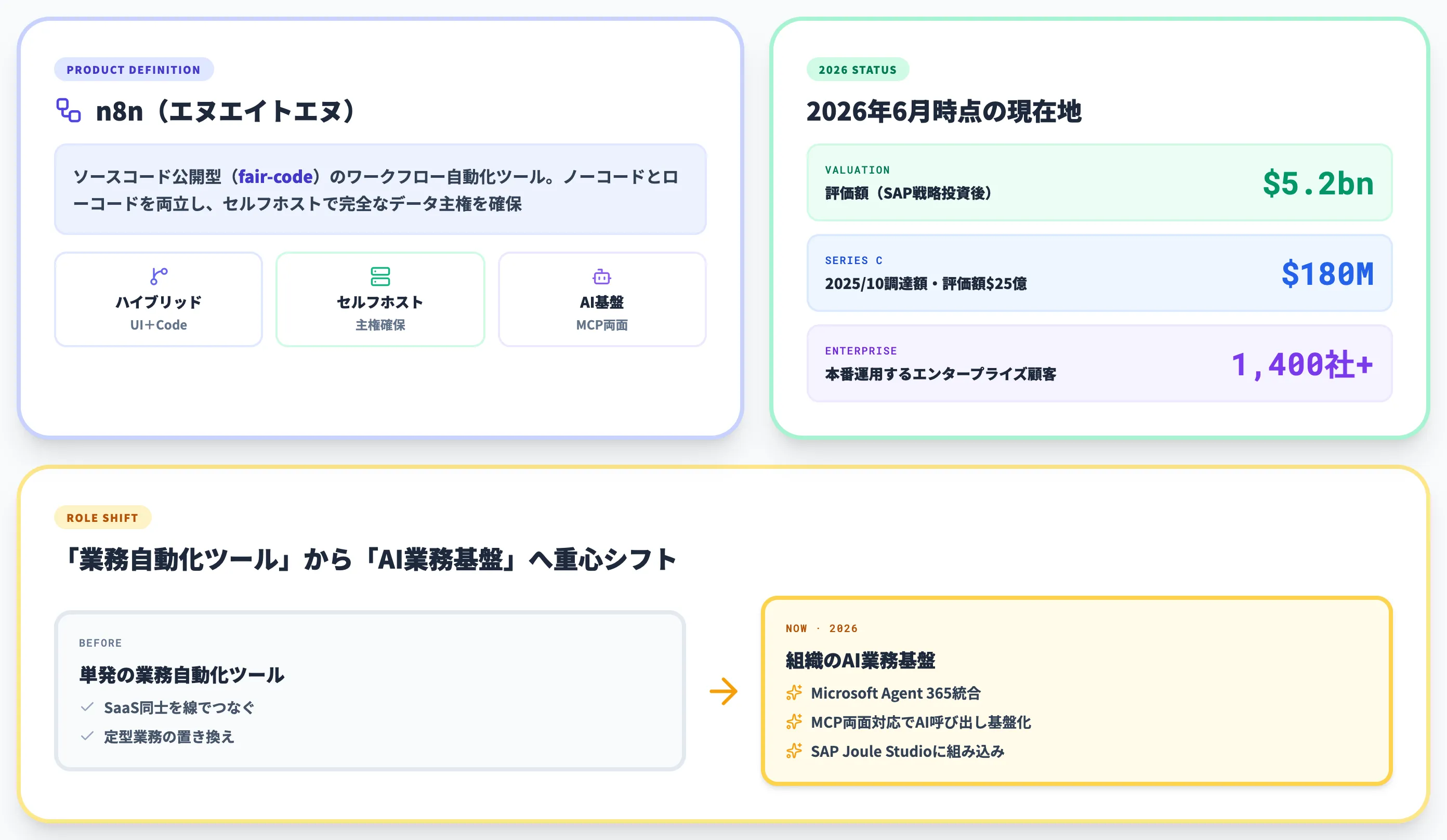
Task: Click the git branch icon above ハイブリッド
Action: click(159, 276)
